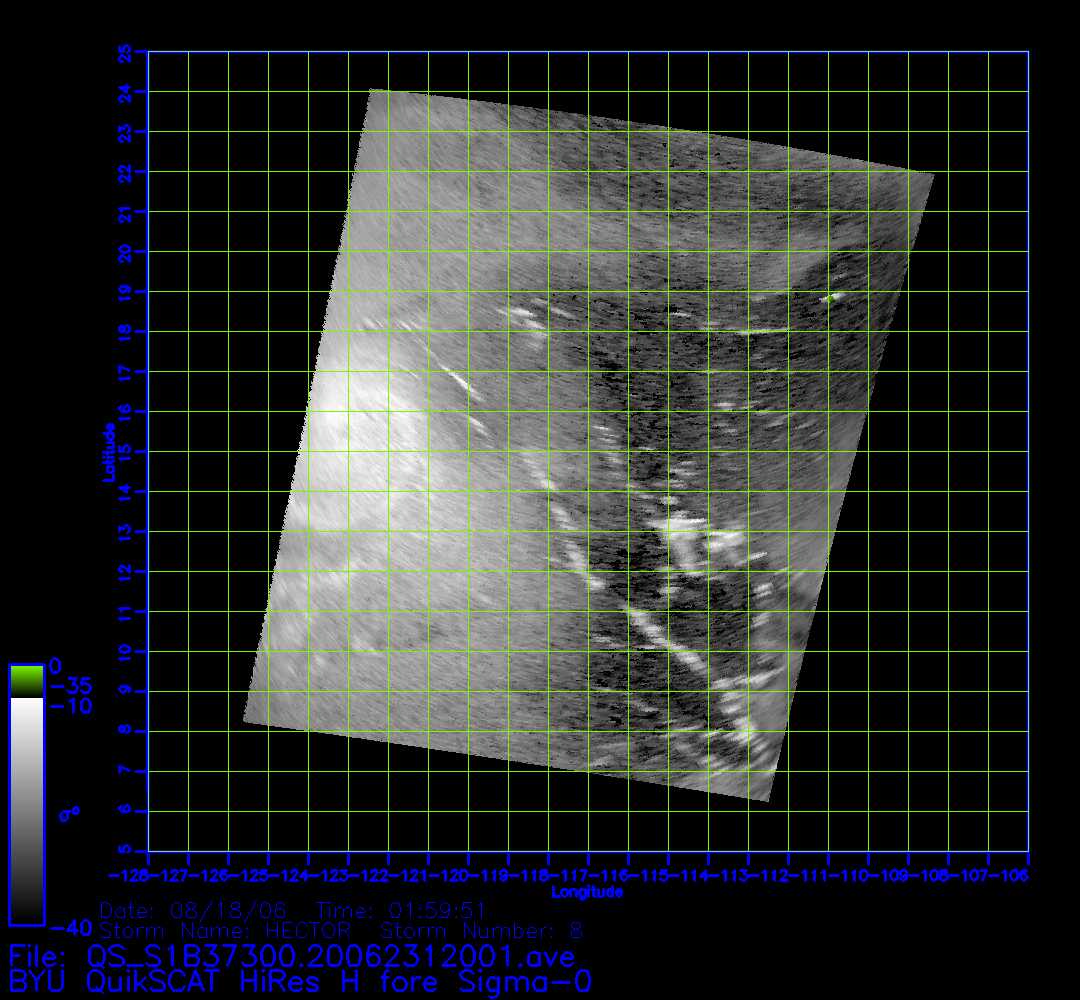
Task: Click the longitude -106 tick label
Action: (1017, 876)
